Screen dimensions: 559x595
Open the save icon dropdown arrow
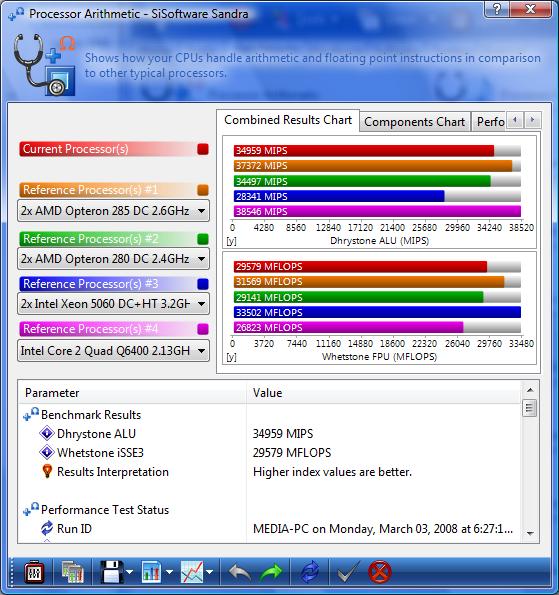(129, 572)
